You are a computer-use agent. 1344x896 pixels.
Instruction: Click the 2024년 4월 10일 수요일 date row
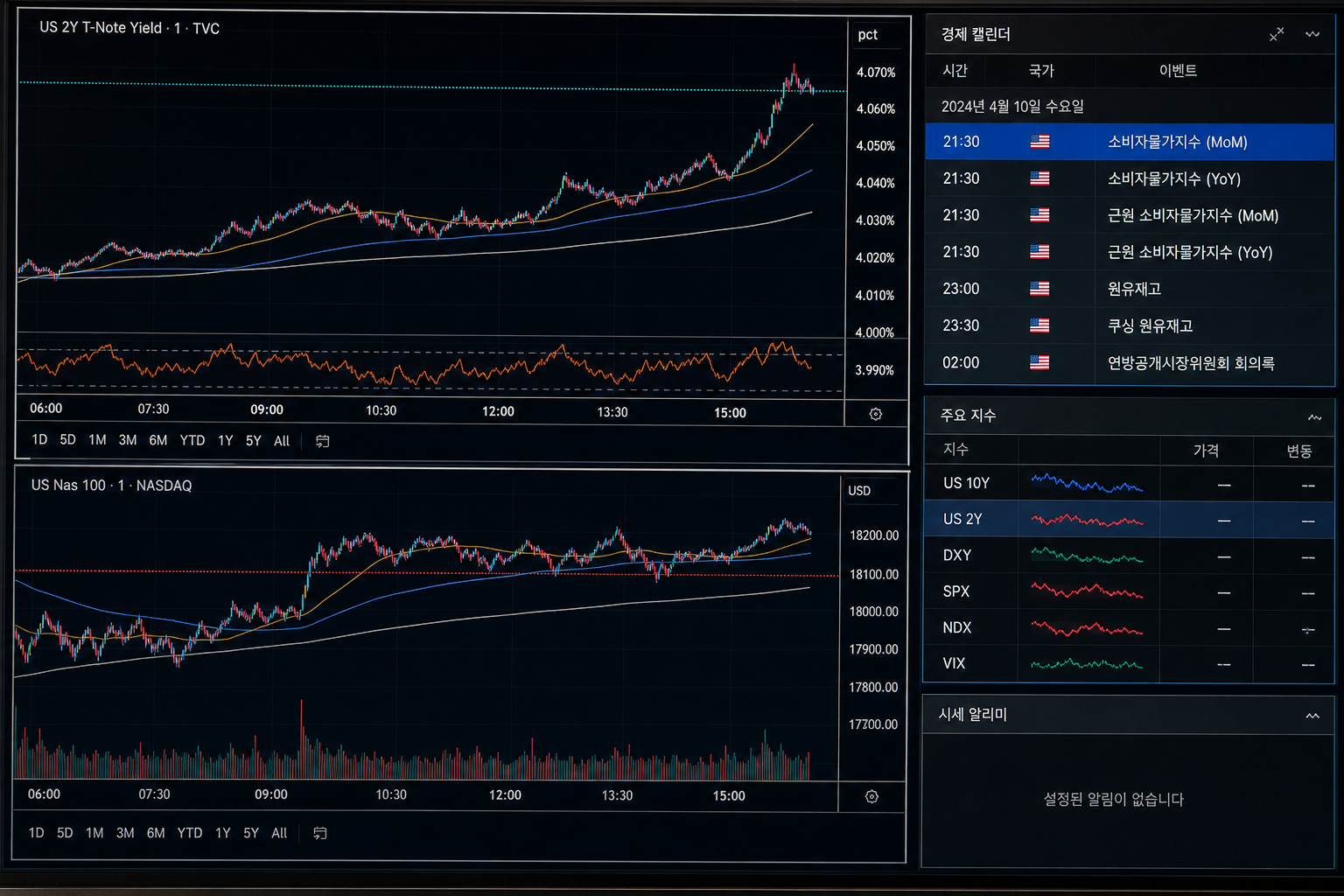(x=1130, y=107)
